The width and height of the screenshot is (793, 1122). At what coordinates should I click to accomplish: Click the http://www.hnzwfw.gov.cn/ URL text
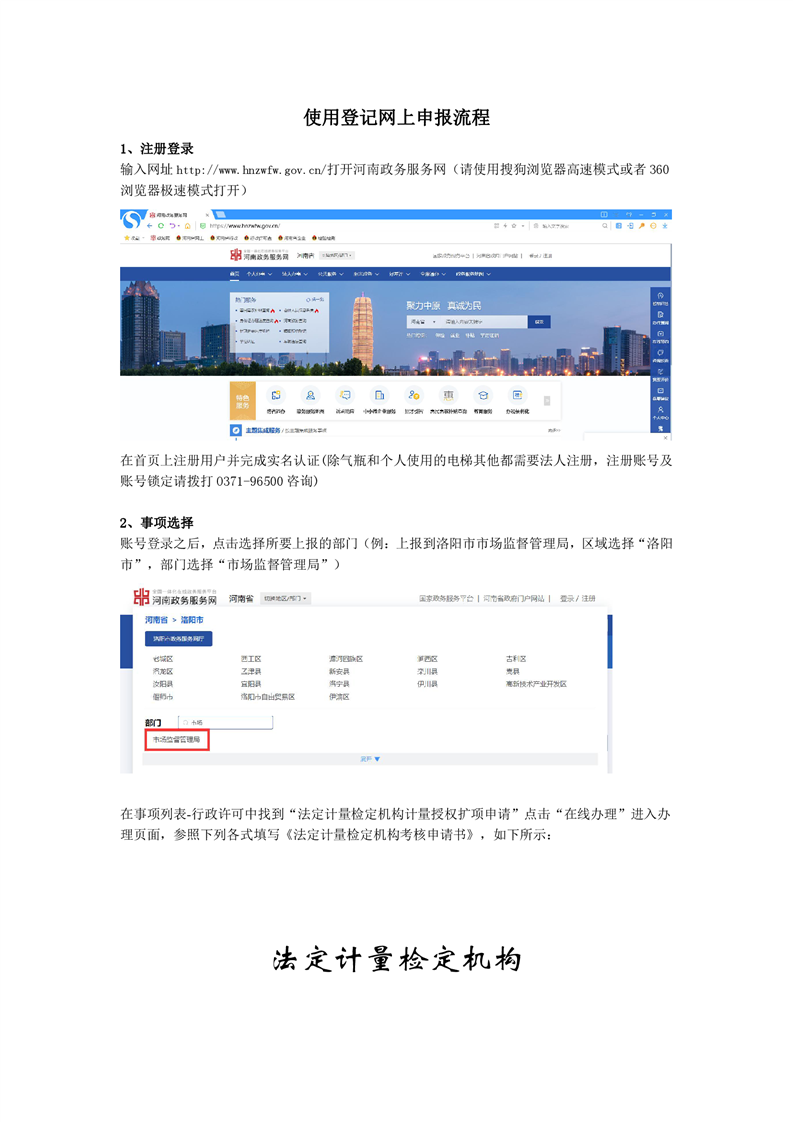pyautogui.click(x=251, y=170)
